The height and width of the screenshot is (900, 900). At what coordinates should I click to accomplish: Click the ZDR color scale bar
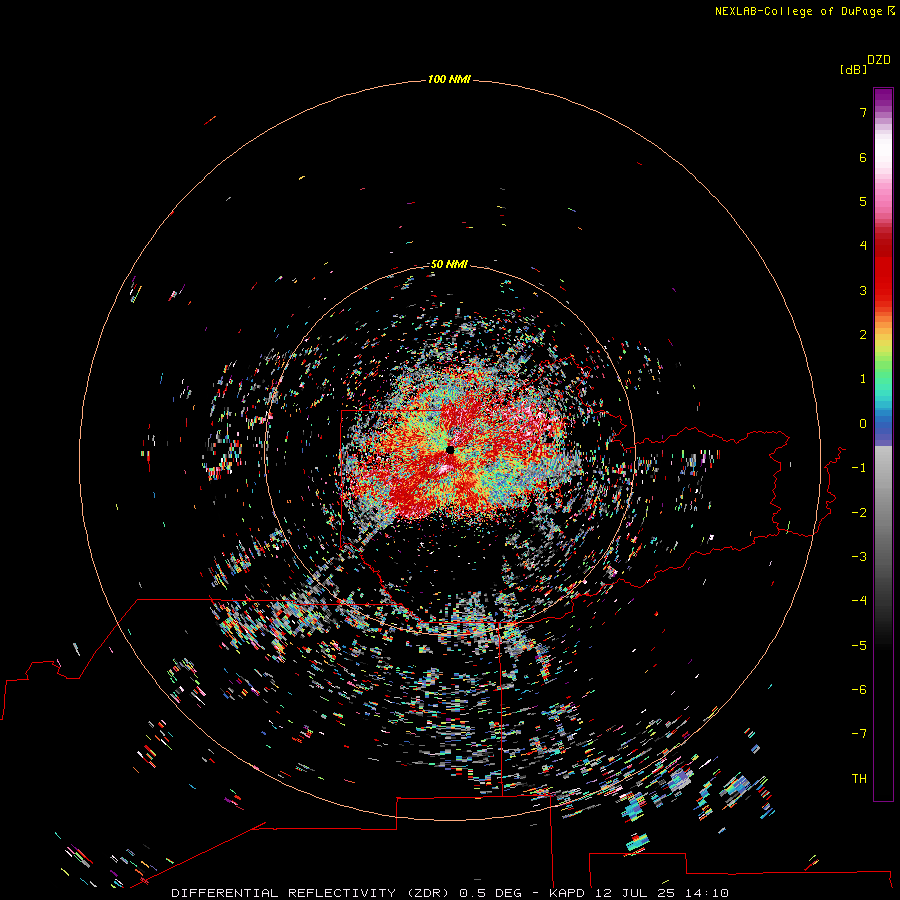tap(883, 444)
